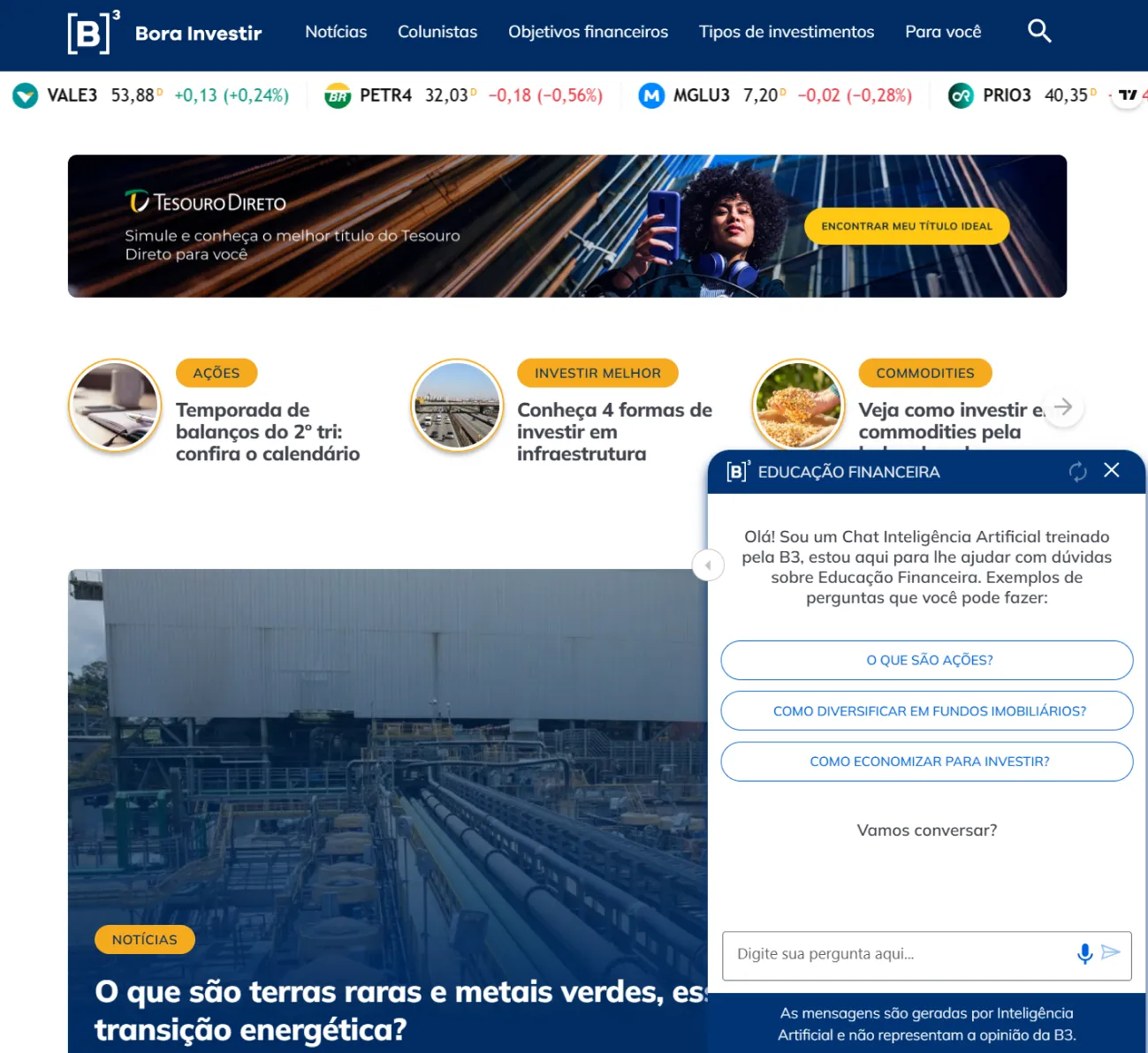The width and height of the screenshot is (1148, 1053).
Task: Open the Para você menu
Action: pyautogui.click(x=943, y=32)
